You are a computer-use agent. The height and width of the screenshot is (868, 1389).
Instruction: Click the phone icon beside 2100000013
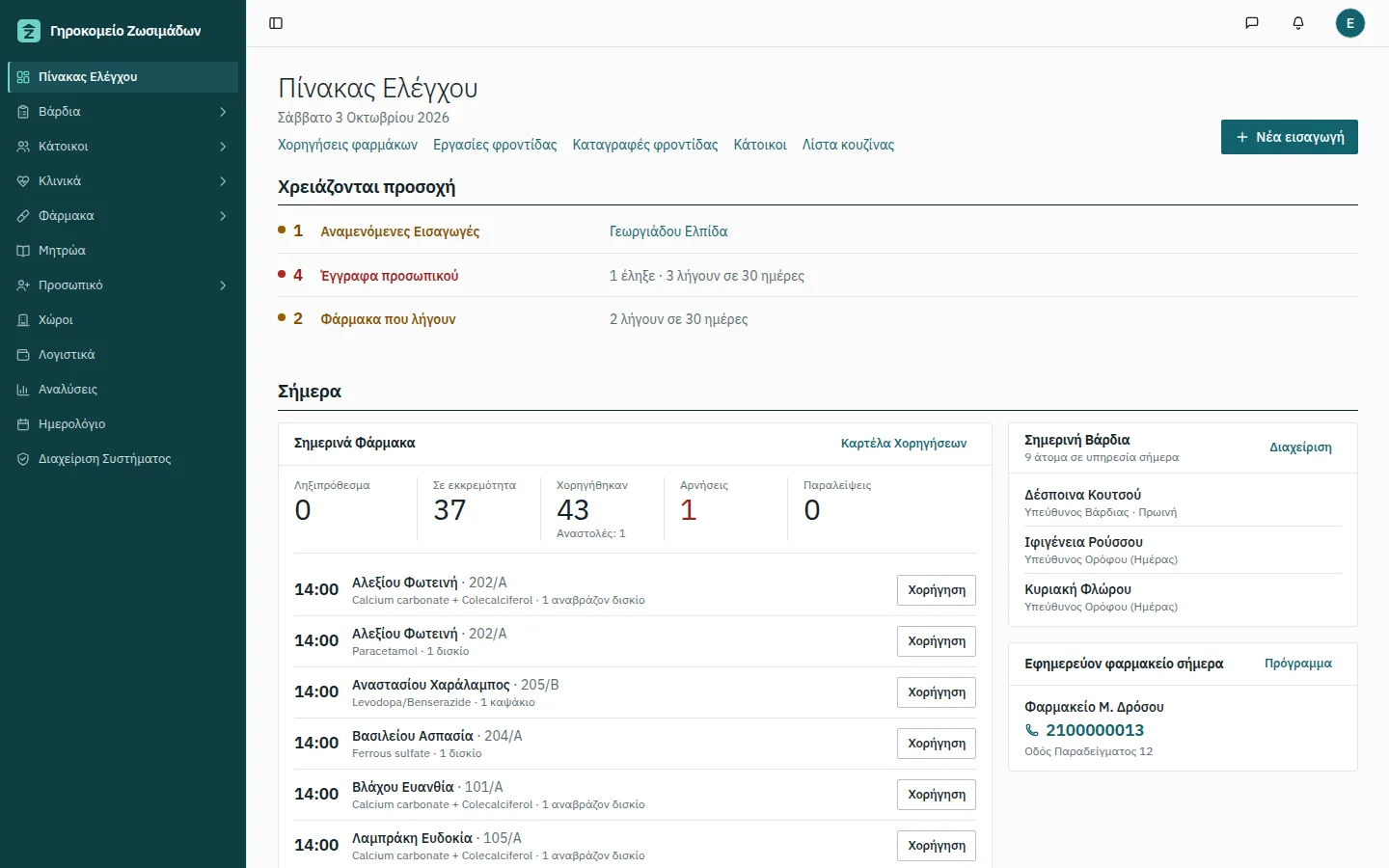pyautogui.click(x=1032, y=731)
